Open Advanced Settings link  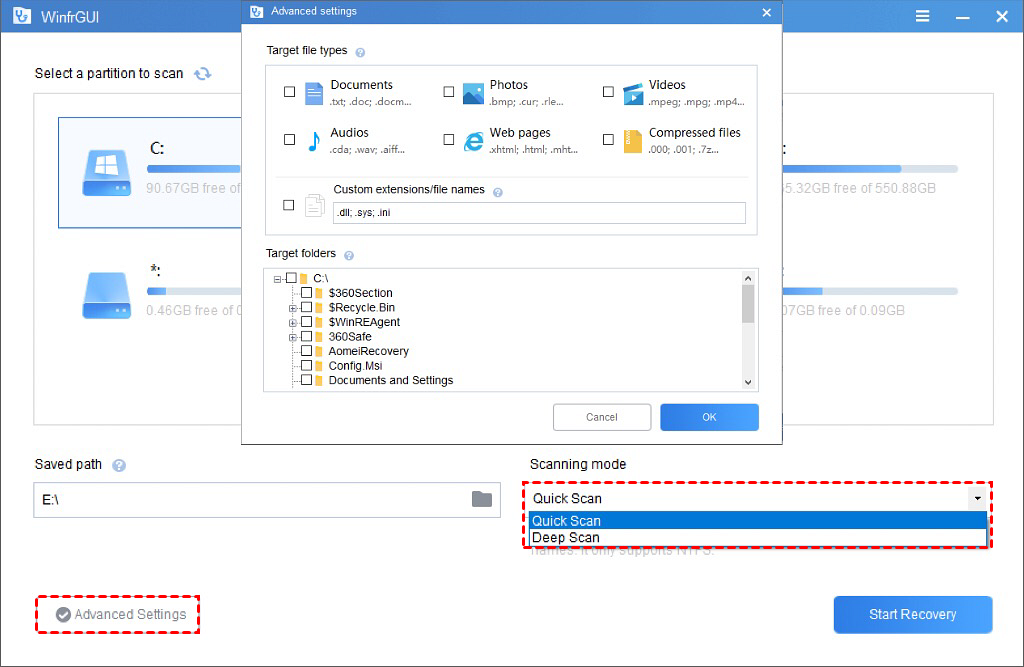tap(130, 615)
